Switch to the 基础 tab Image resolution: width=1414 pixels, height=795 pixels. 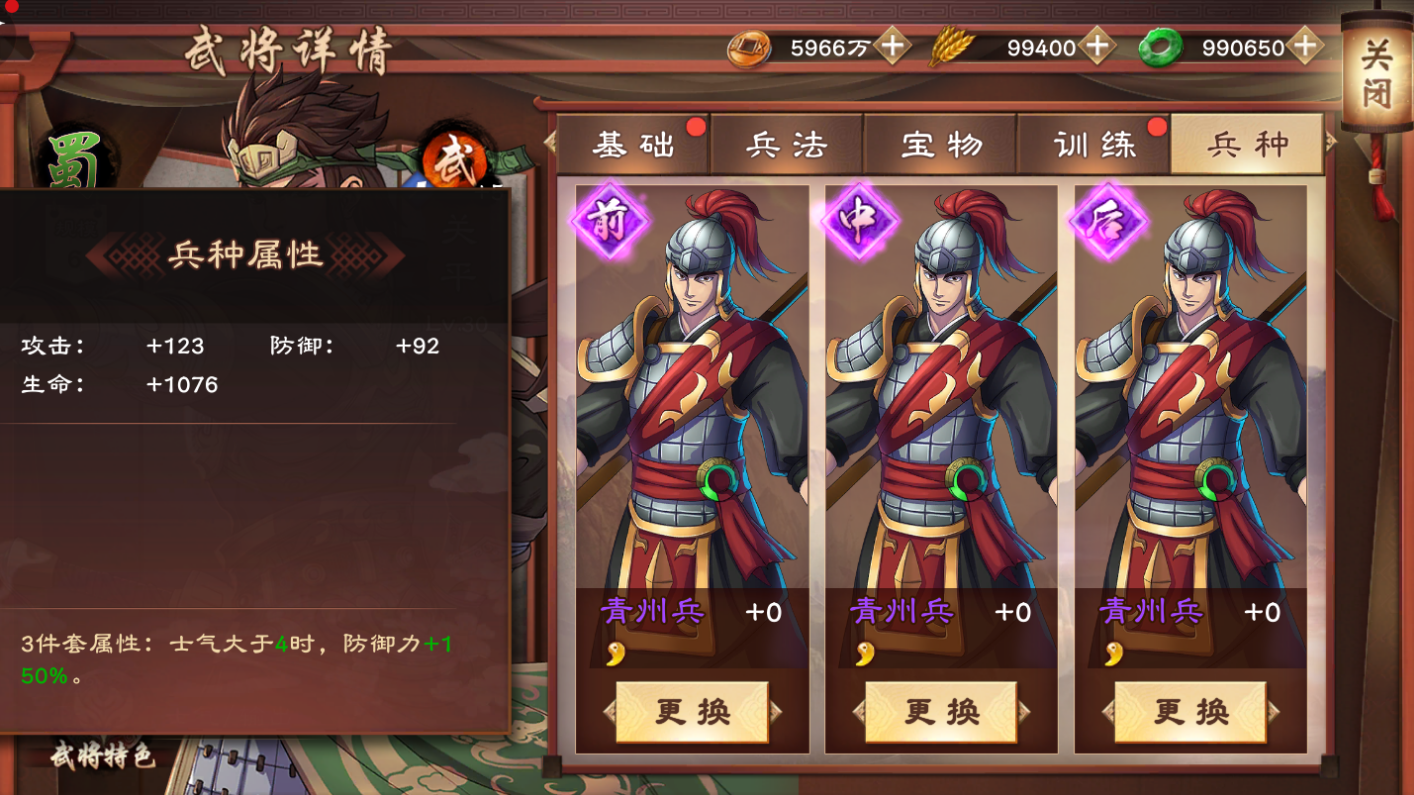click(x=633, y=145)
